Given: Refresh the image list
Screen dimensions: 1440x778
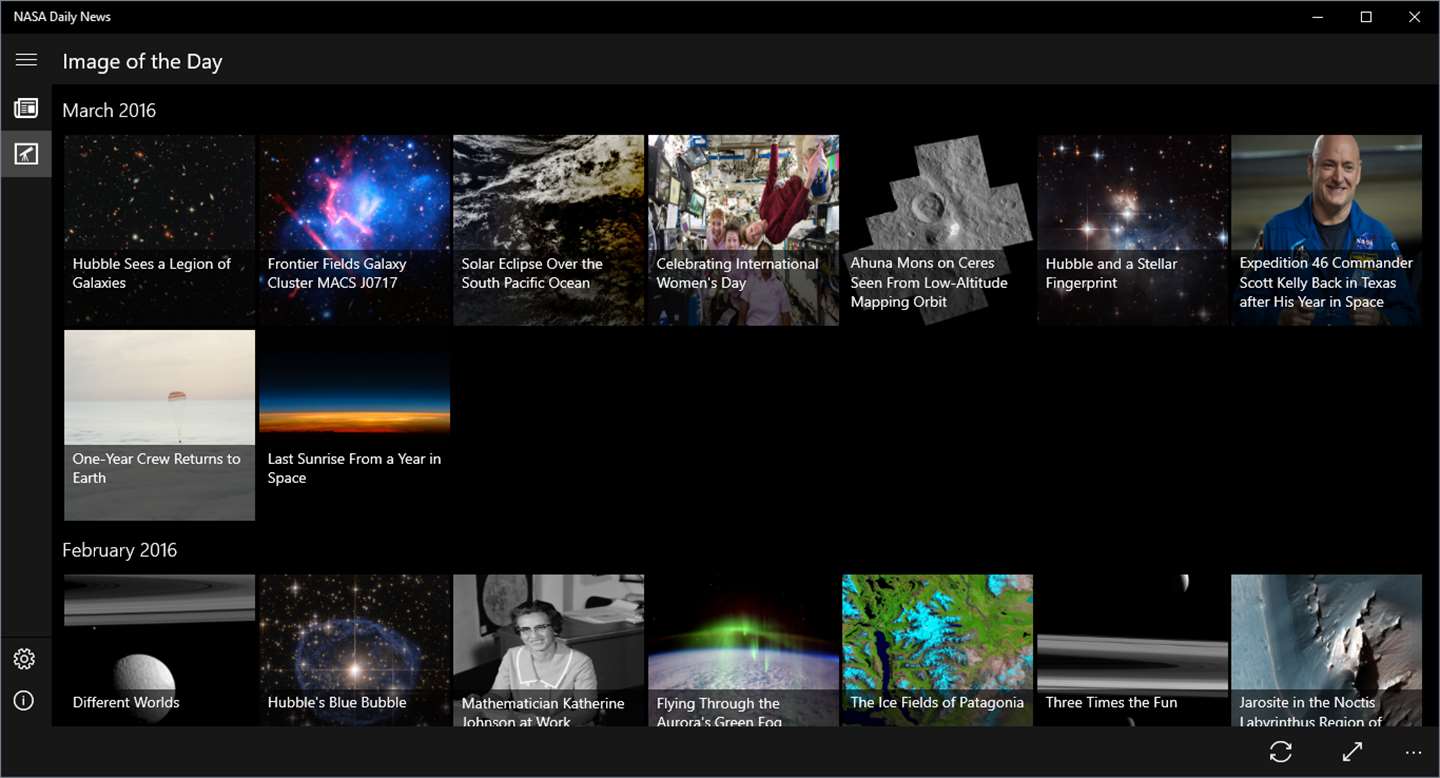Looking at the screenshot, I should click(x=1281, y=752).
